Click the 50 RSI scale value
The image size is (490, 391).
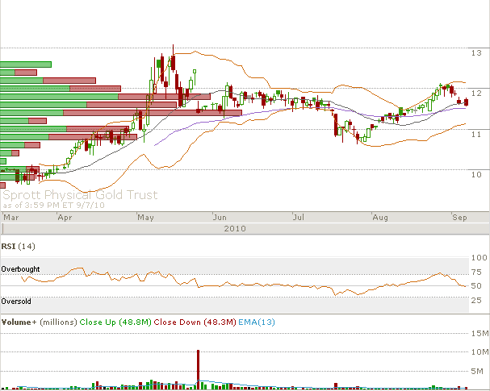pyautogui.click(x=476, y=286)
